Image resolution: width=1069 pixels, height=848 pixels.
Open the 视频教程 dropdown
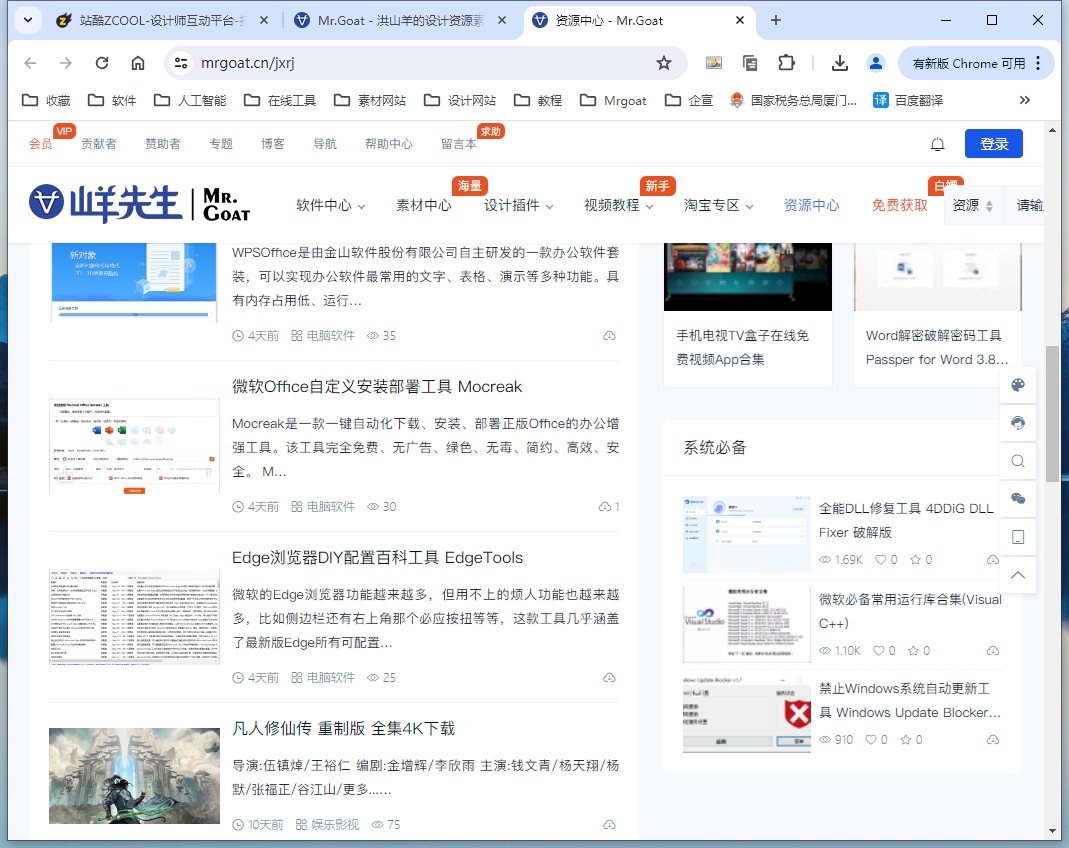[x=617, y=206]
